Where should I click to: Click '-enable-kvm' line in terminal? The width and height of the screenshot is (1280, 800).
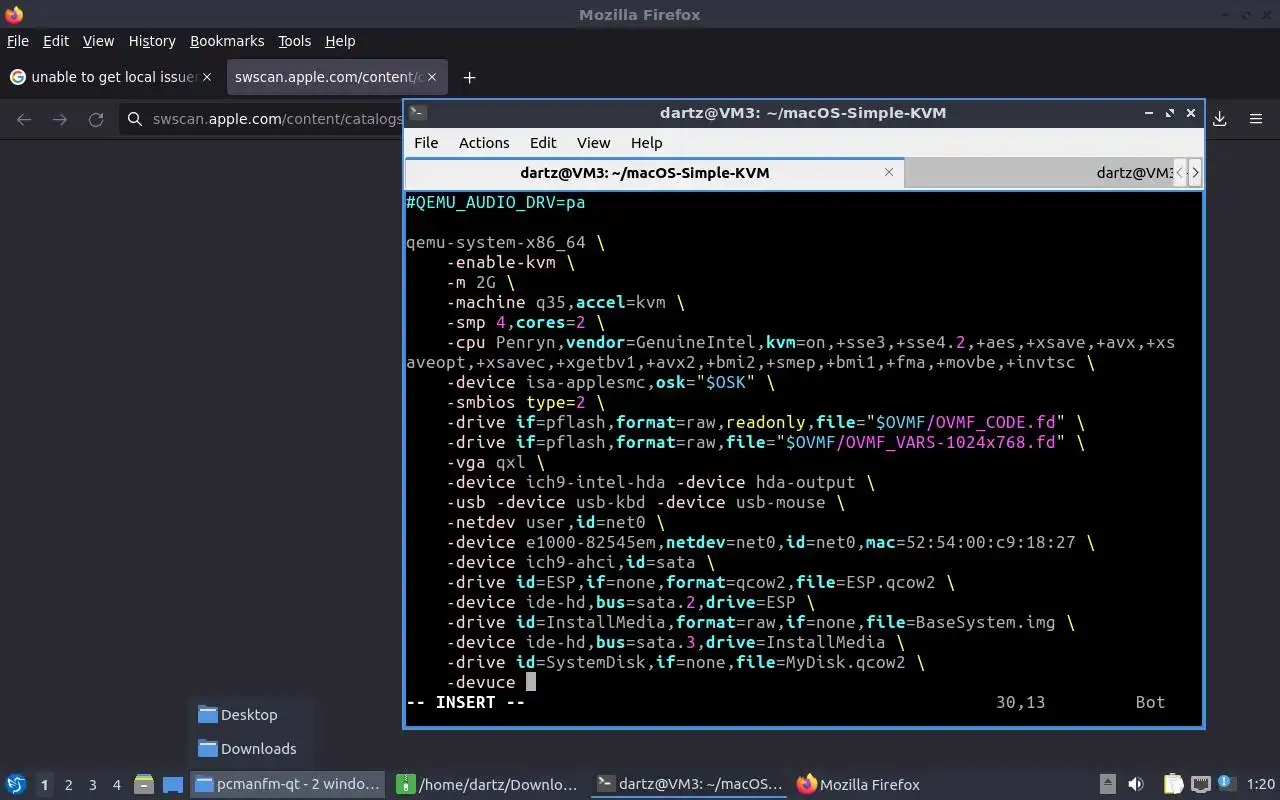[x=510, y=262]
